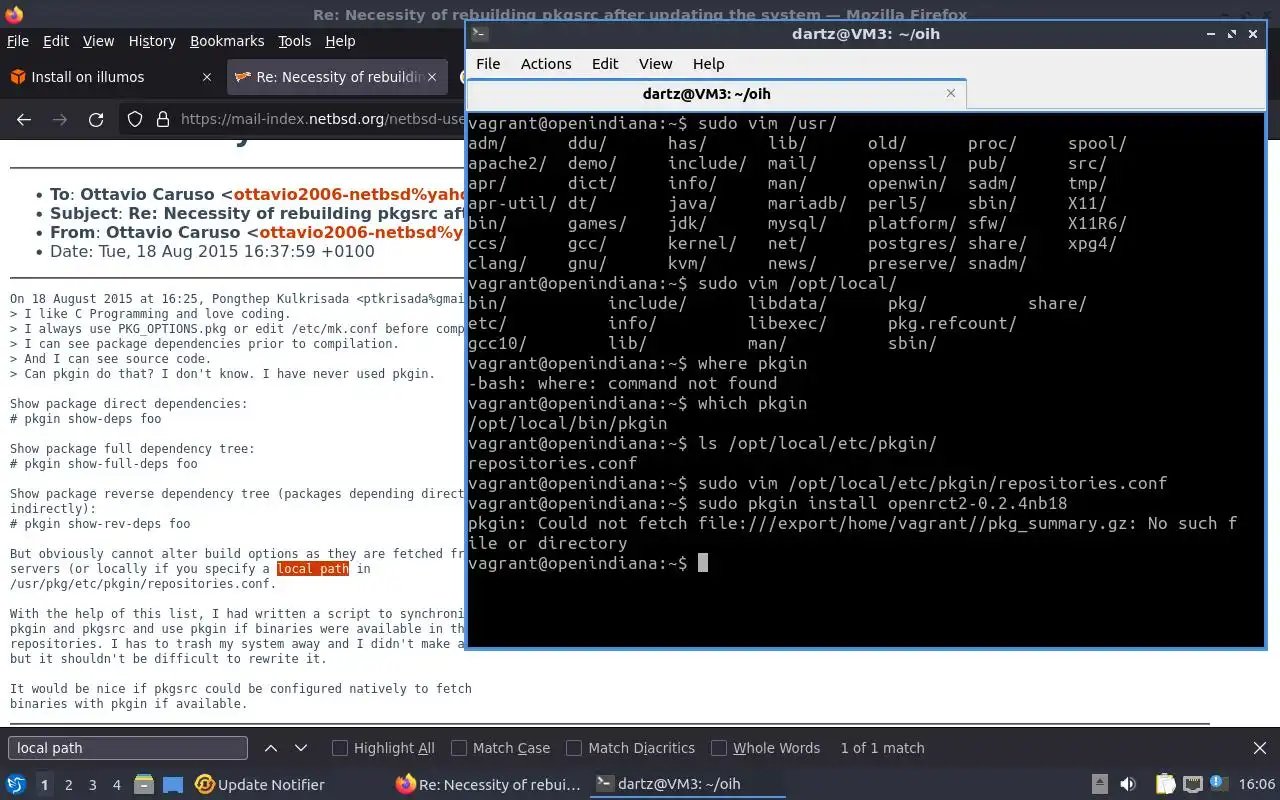Viewport: 1280px width, 800px height.
Task: Click the show desktop icon in taskbar
Action: pos(173,784)
